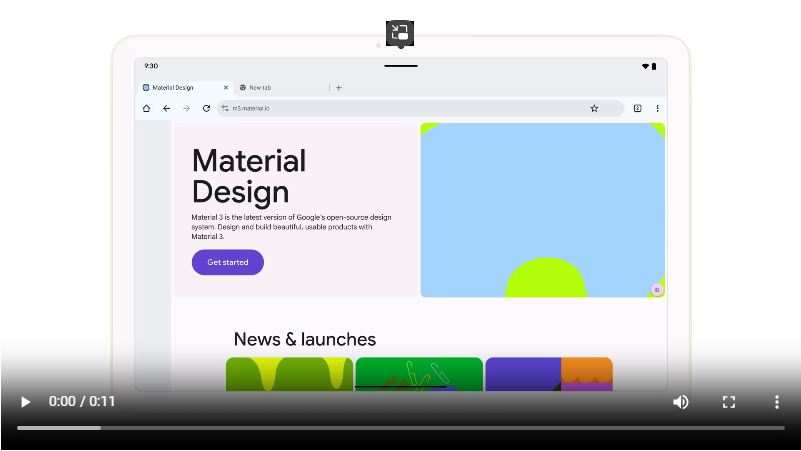The height and width of the screenshot is (451, 801).
Task: Click the video progress bar
Action: pyautogui.click(x=400, y=428)
